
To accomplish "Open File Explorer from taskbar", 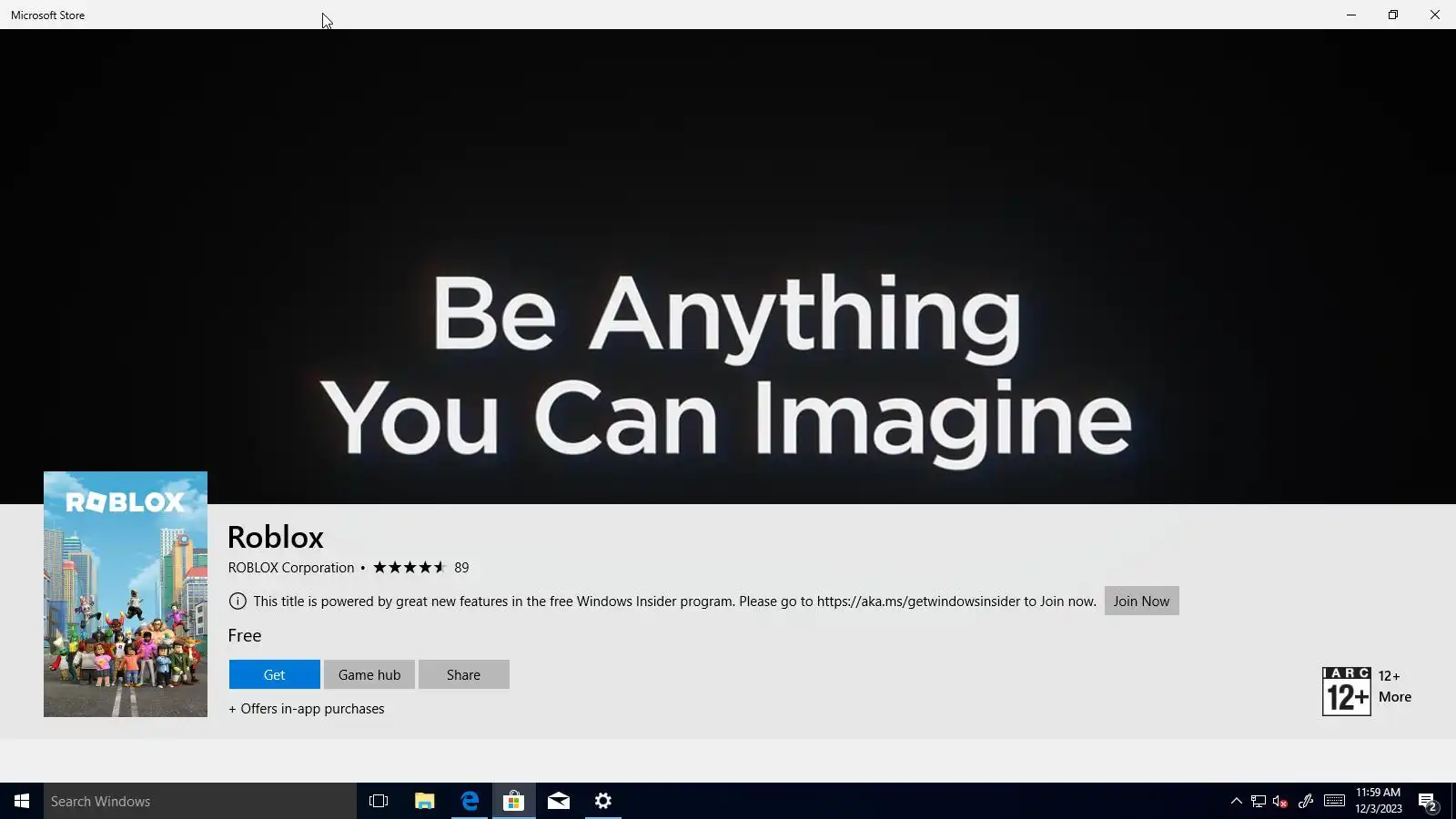I will click(x=424, y=801).
